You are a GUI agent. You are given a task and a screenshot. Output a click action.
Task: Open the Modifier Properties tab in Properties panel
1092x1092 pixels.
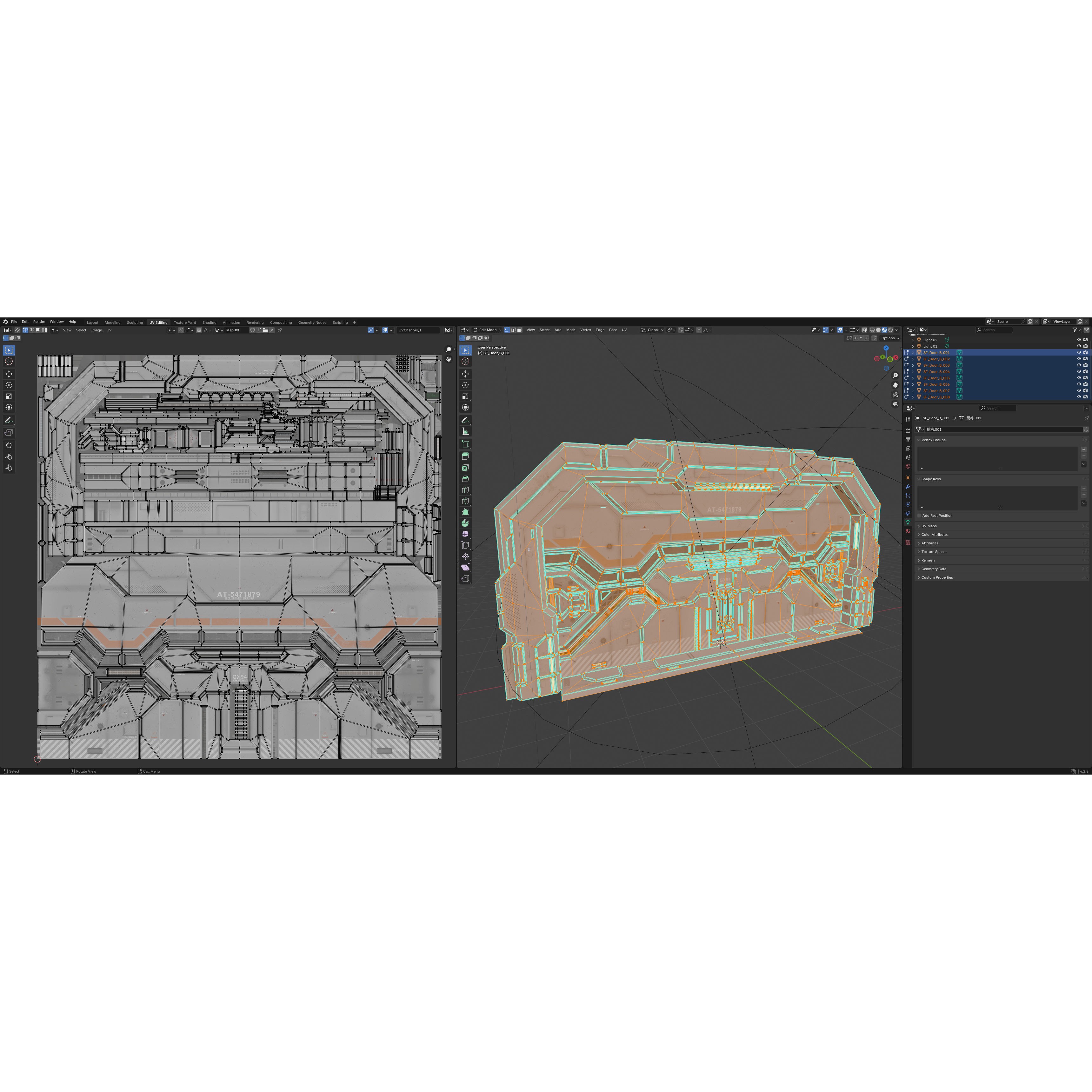click(908, 486)
